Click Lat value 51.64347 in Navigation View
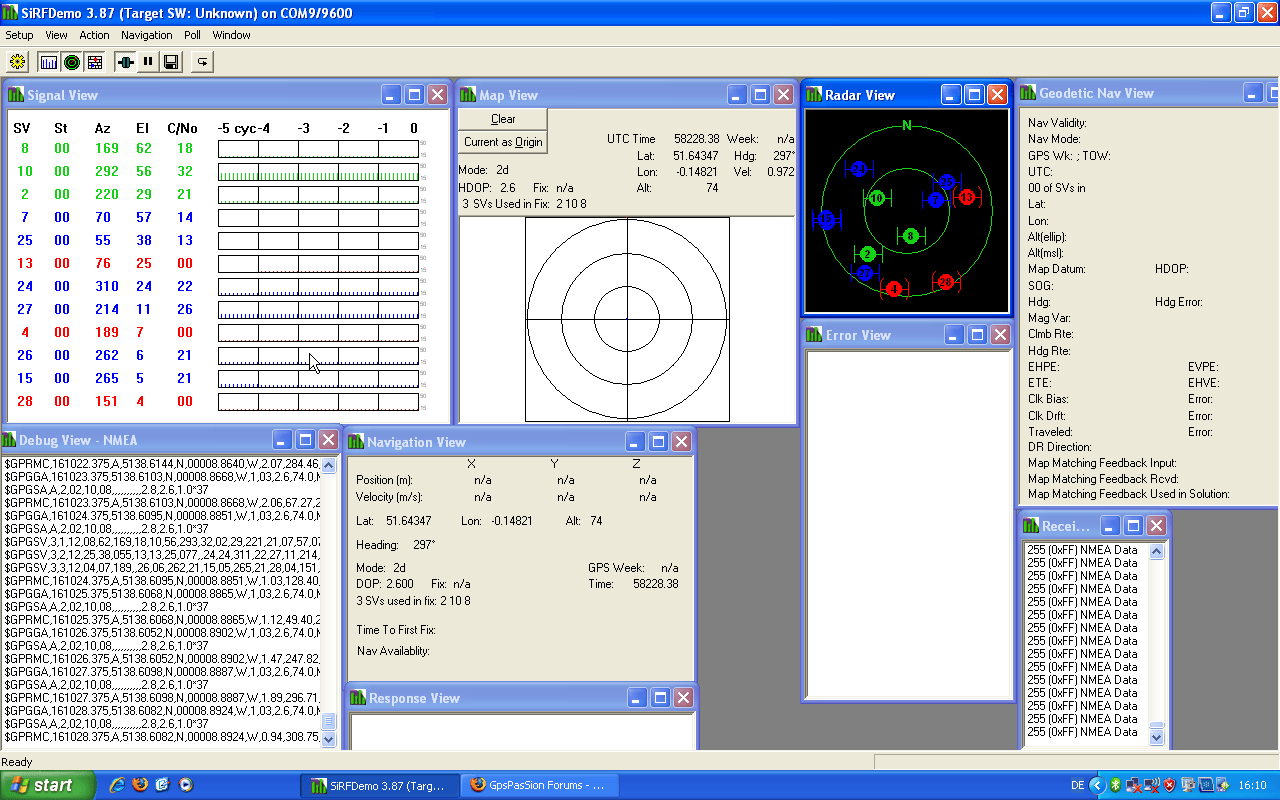Image resolution: width=1280 pixels, height=800 pixels. (x=409, y=521)
